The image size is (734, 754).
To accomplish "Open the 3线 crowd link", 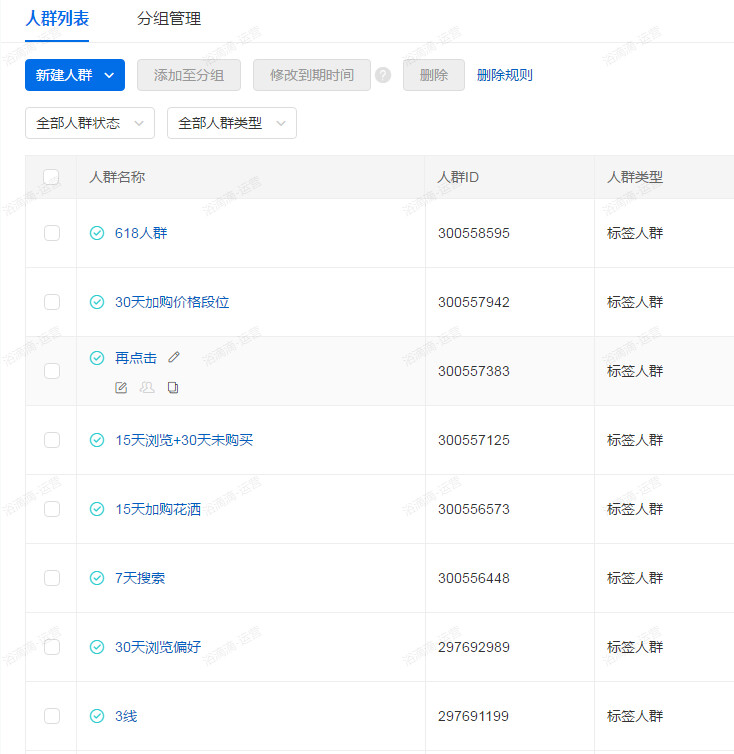I will 126,716.
